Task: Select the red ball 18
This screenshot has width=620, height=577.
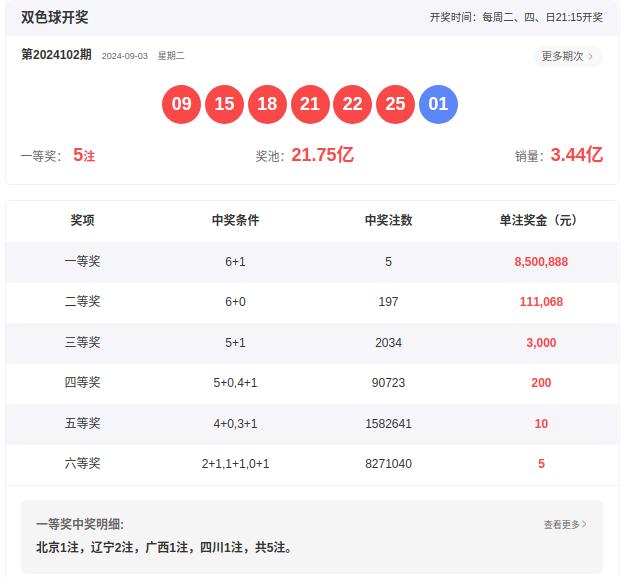Action: [267, 104]
